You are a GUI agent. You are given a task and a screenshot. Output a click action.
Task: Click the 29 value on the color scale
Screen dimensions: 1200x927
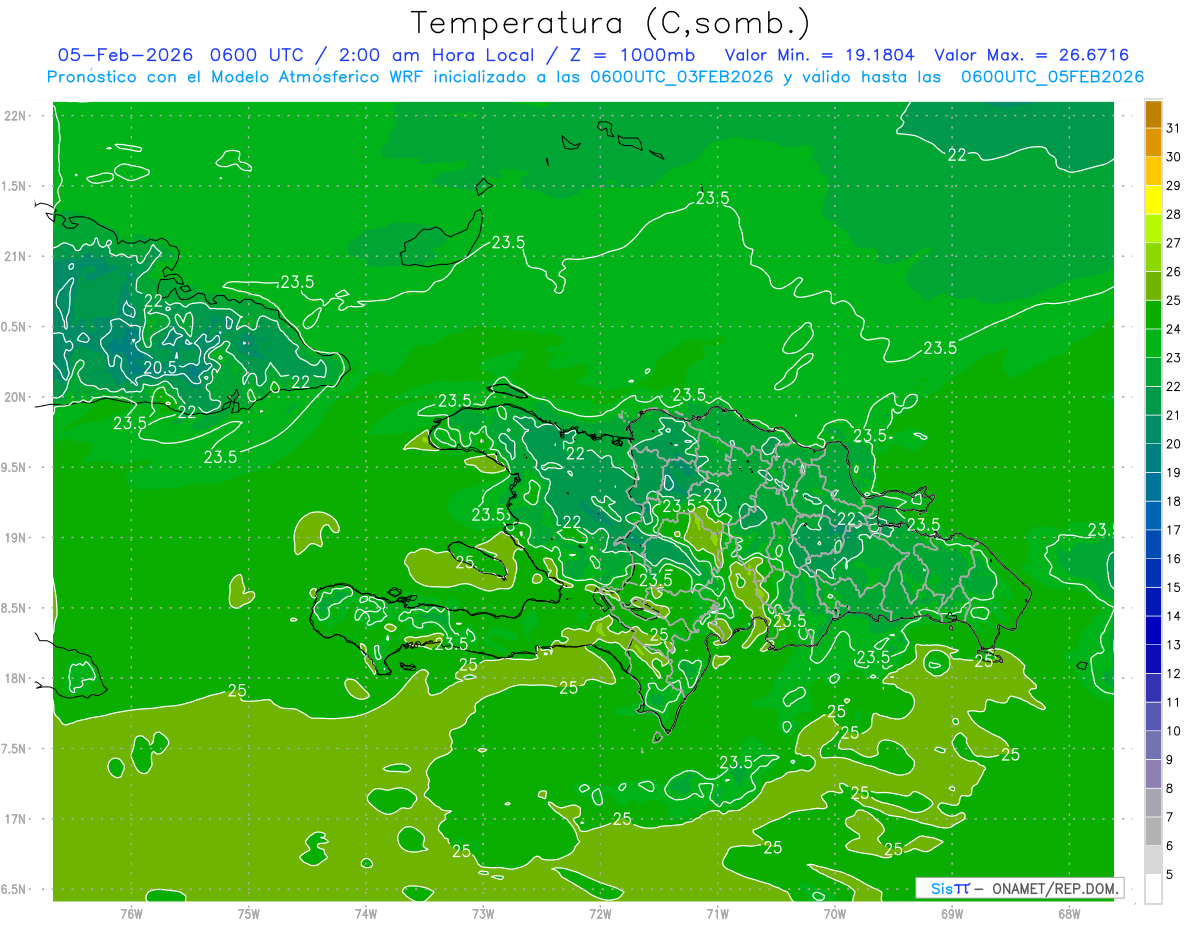click(1174, 186)
